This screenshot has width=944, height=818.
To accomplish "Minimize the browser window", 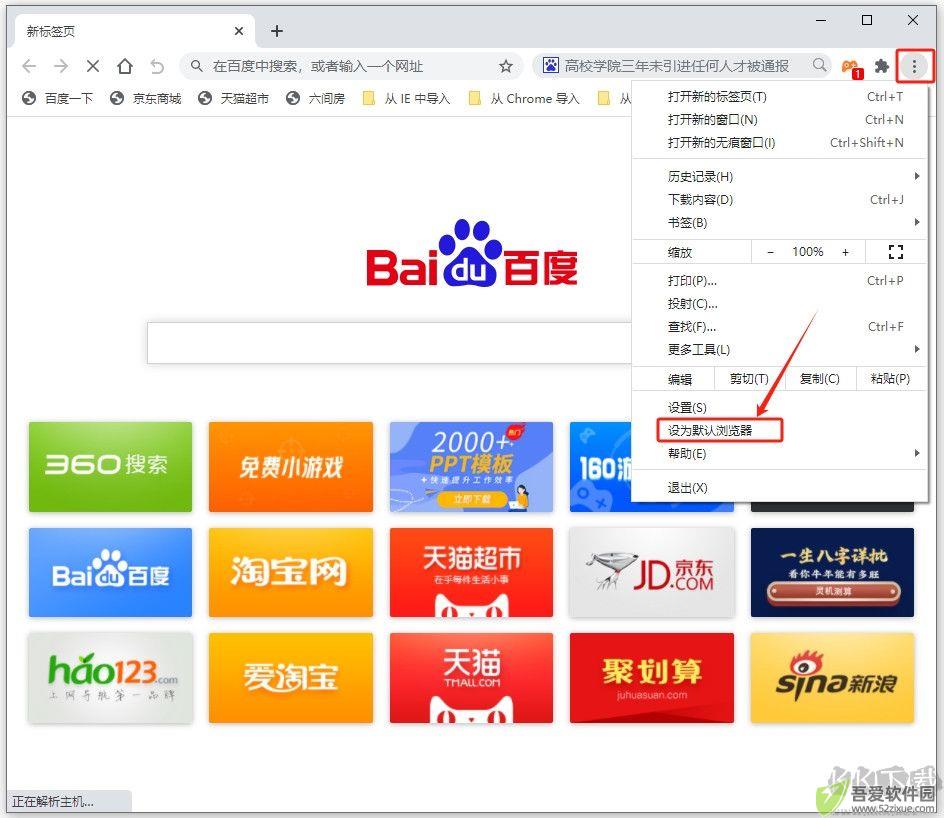I will pos(821,20).
